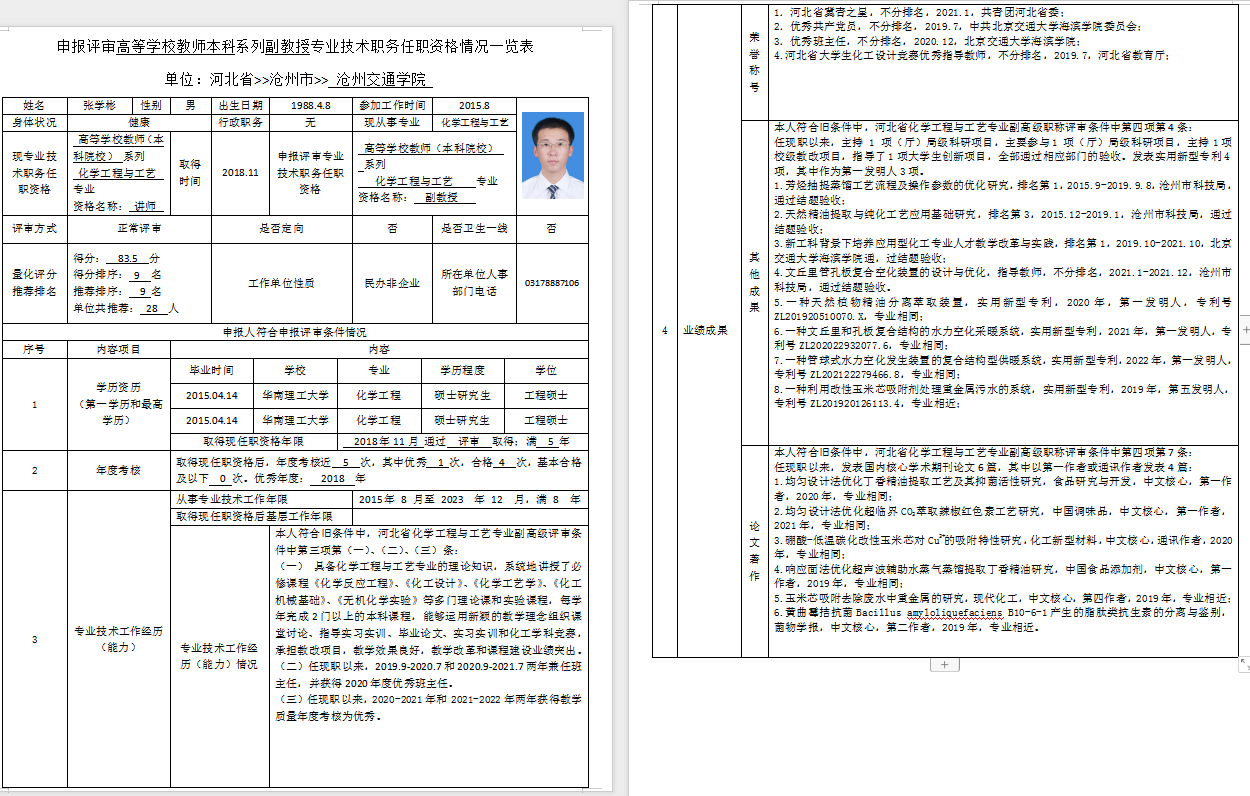
Task: Click the value 正常评审
Action: (139, 229)
